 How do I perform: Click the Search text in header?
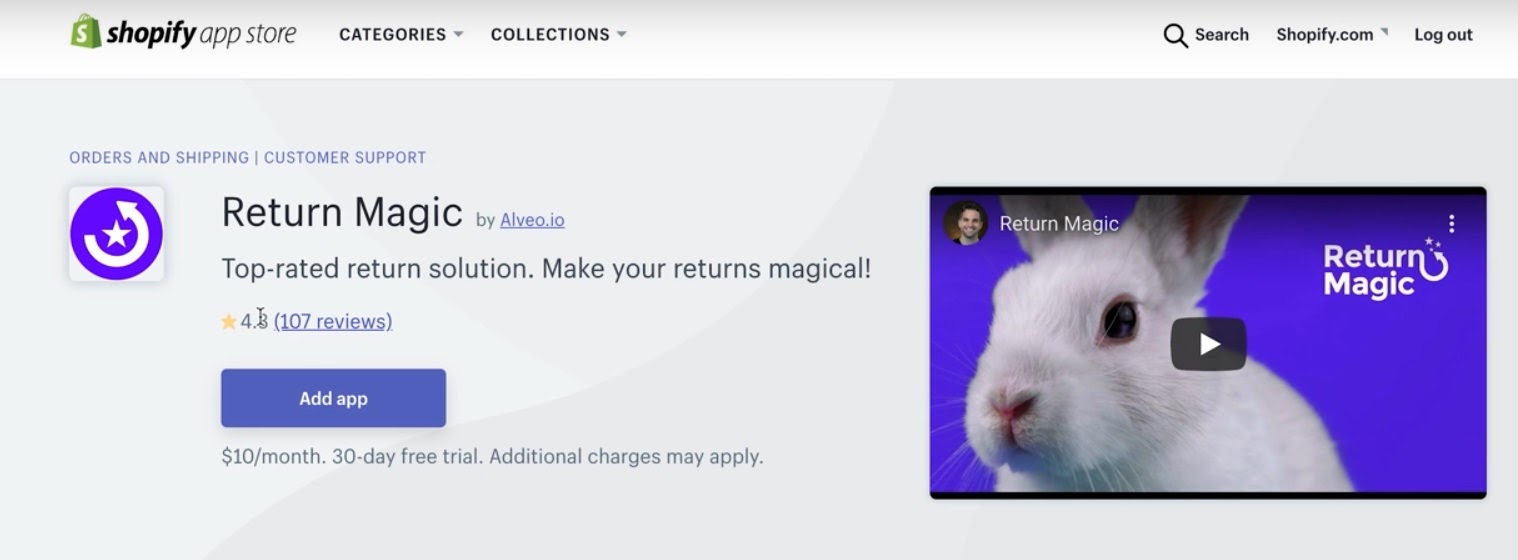(x=1221, y=35)
